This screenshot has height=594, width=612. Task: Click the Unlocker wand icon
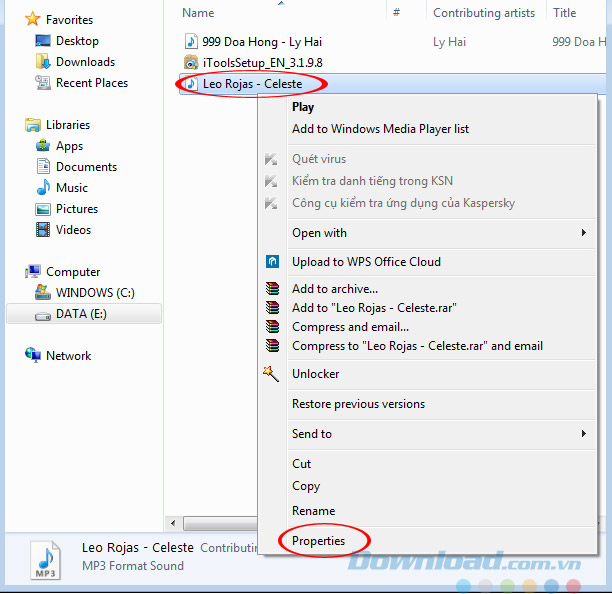271,374
